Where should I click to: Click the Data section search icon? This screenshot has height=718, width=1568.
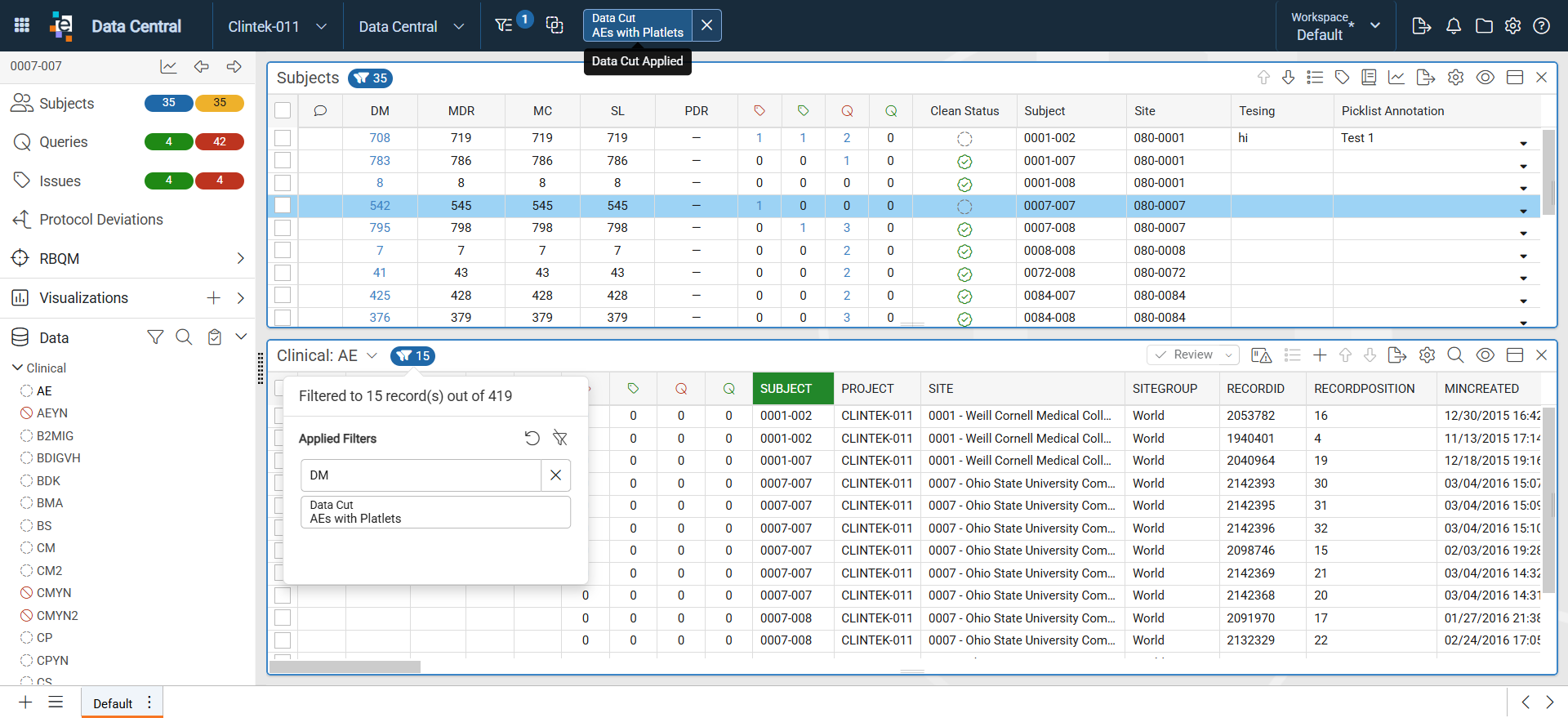[x=184, y=337]
